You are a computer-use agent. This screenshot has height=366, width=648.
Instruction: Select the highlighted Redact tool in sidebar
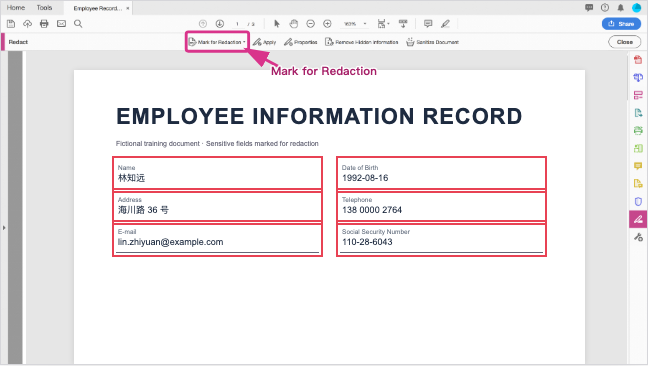coord(638,219)
